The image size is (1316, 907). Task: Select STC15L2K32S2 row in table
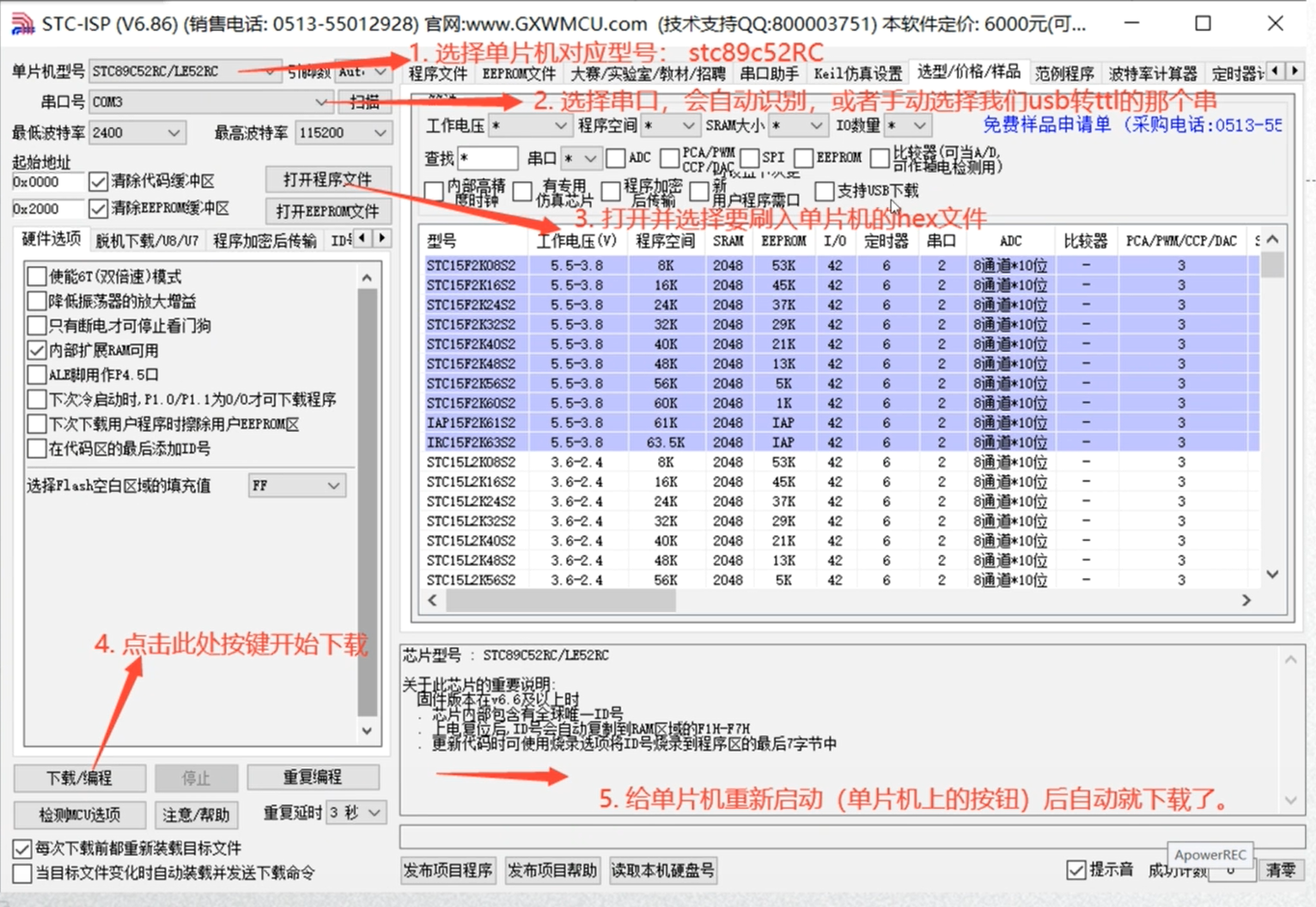[842, 521]
